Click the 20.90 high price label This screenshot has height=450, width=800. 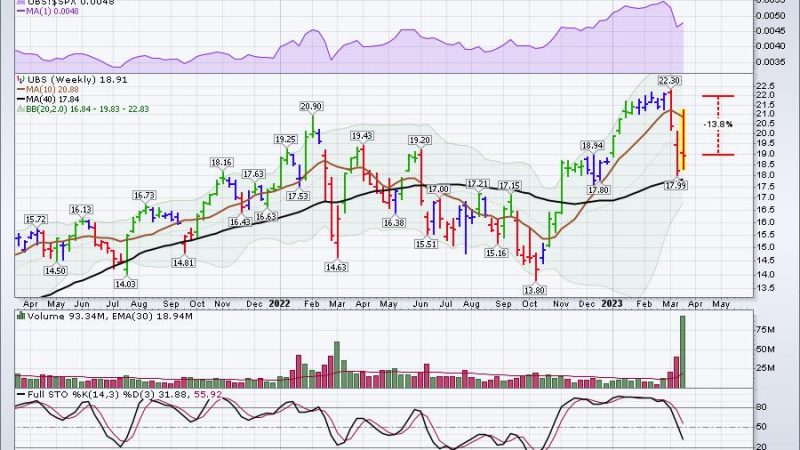(311, 106)
